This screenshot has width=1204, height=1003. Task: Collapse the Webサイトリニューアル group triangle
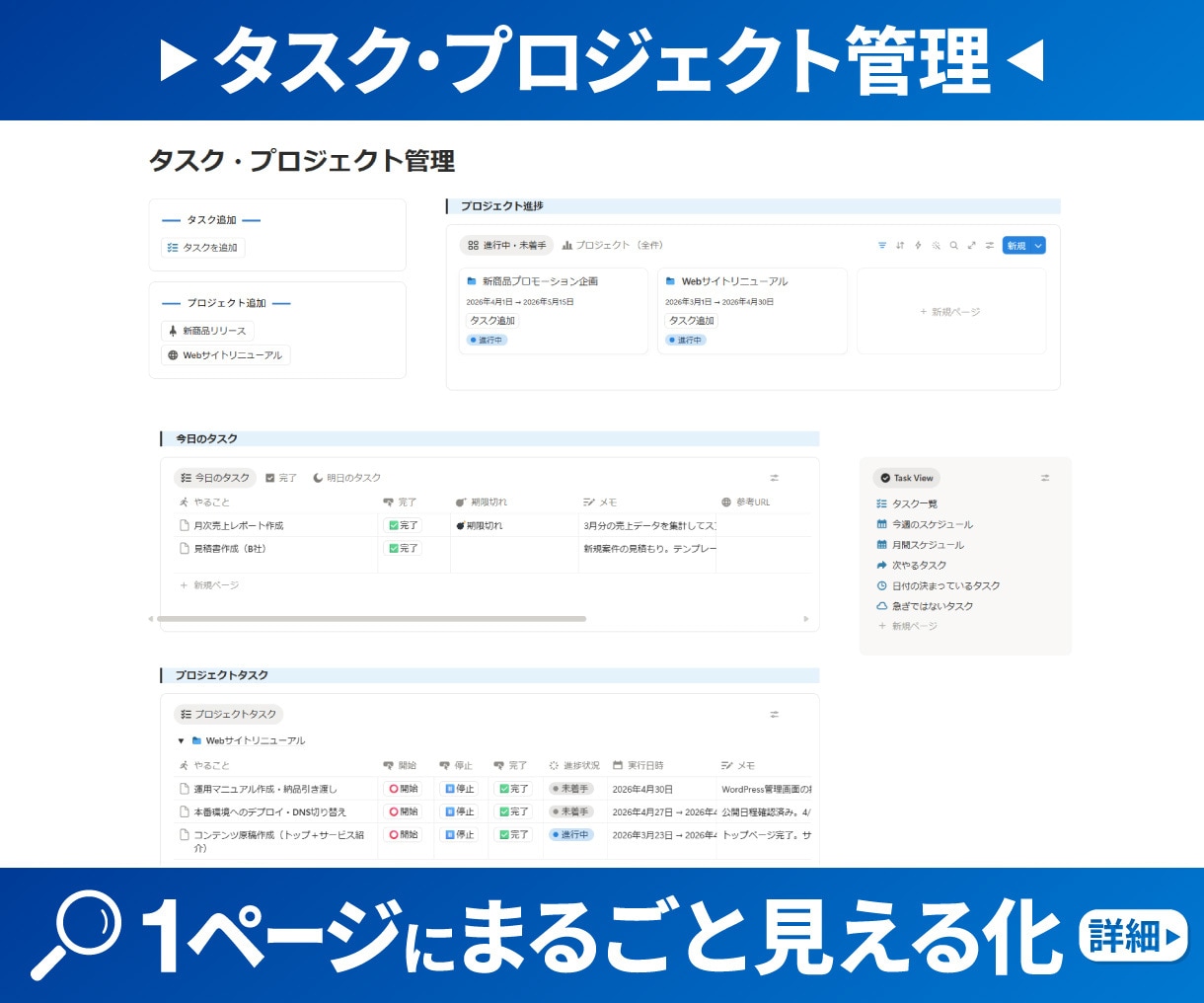(x=181, y=741)
